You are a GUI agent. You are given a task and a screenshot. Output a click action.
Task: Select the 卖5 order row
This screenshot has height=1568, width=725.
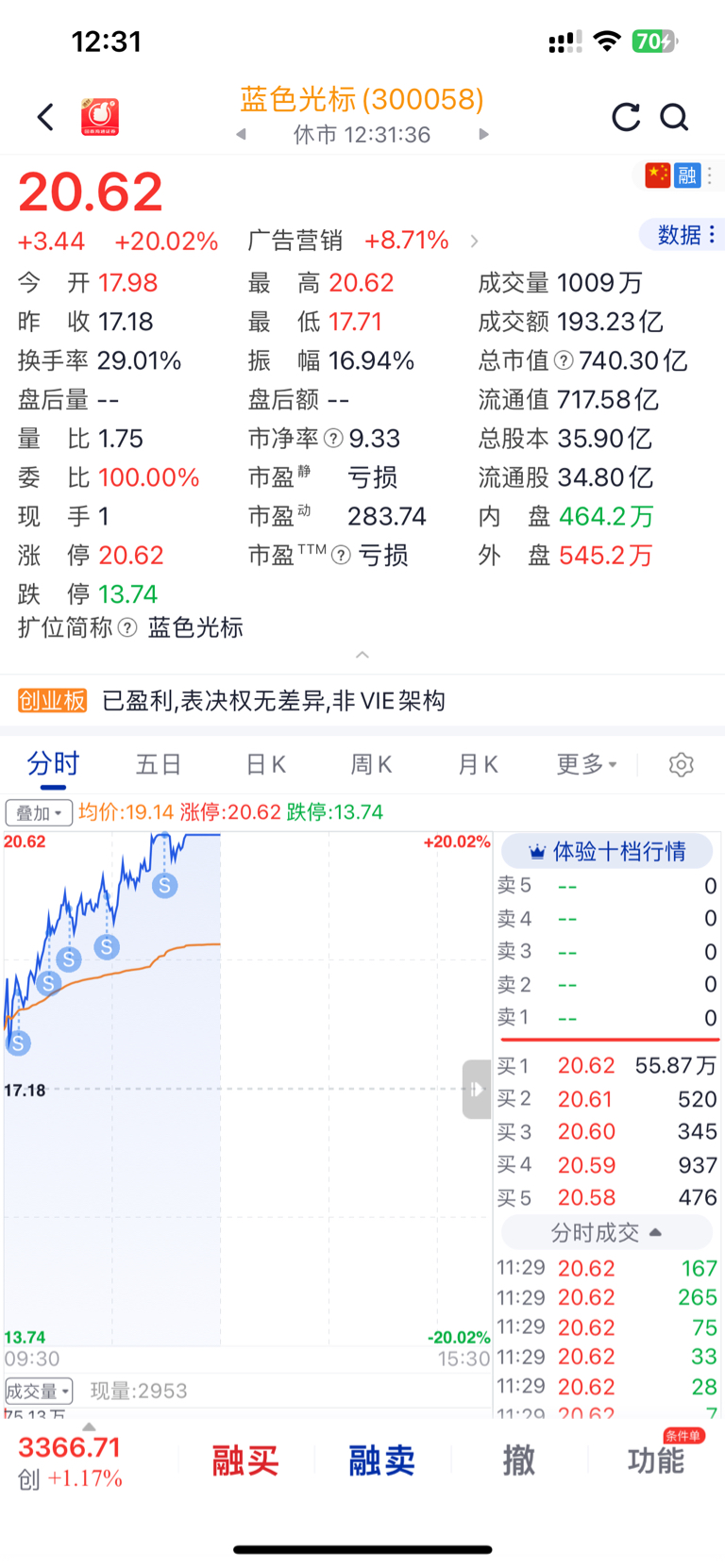(x=607, y=886)
